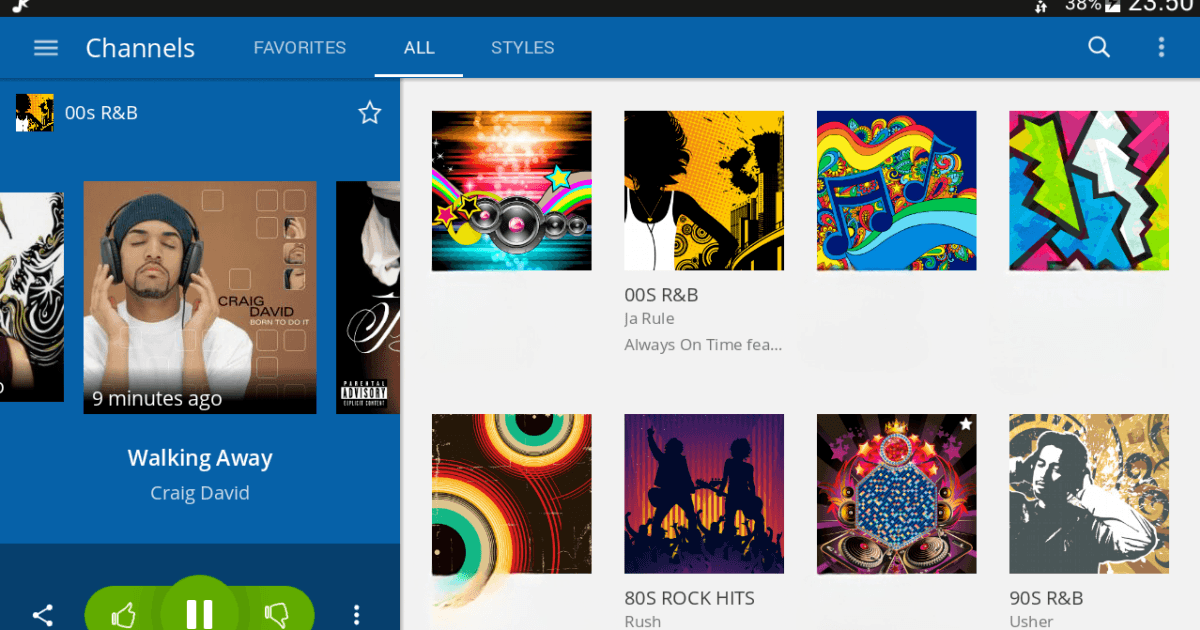Open the navigation drawer menu

46,47
